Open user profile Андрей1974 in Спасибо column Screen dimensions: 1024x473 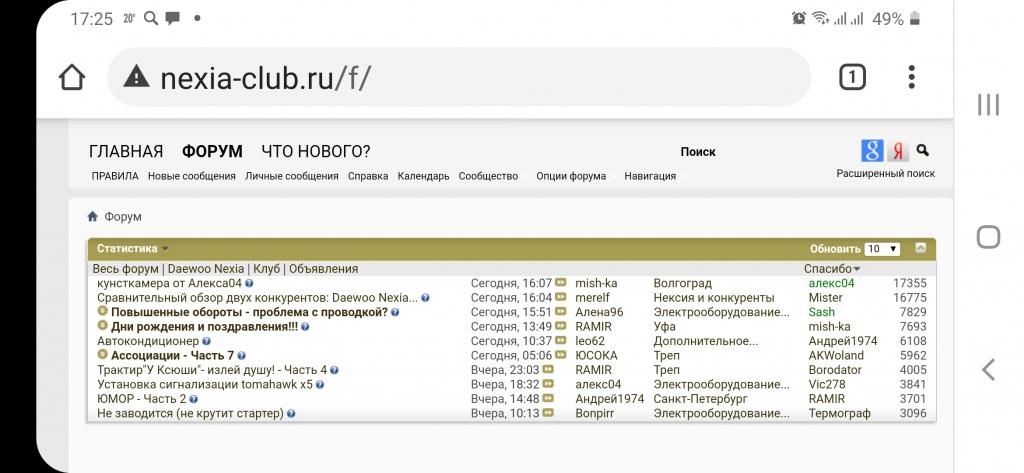click(842, 341)
